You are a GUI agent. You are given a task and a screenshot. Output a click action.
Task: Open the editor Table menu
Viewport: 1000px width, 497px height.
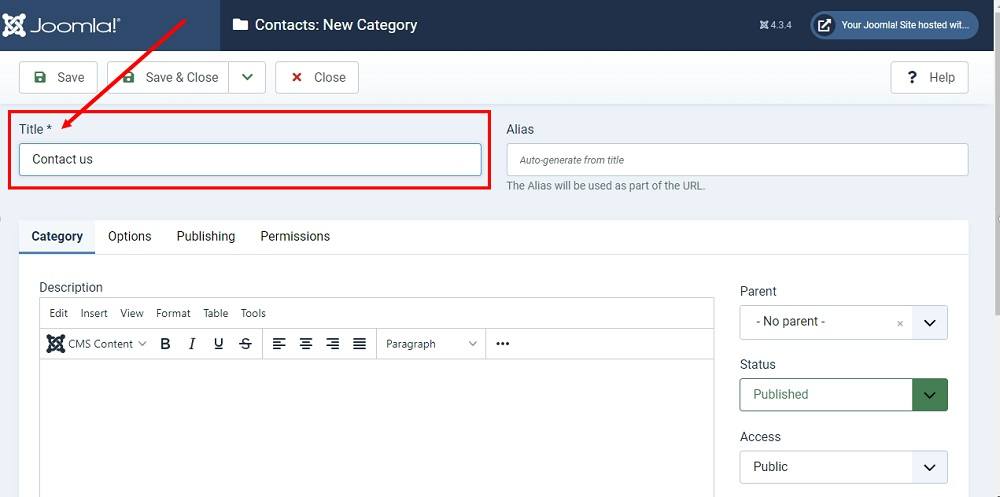(x=216, y=313)
